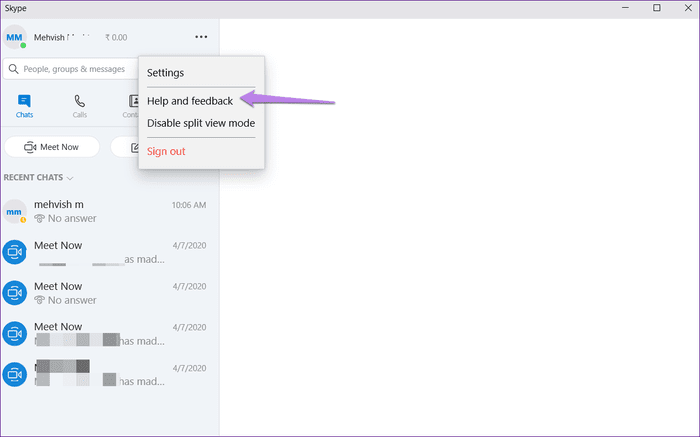
Task: Open the three-dots More menu
Action: pos(201,37)
